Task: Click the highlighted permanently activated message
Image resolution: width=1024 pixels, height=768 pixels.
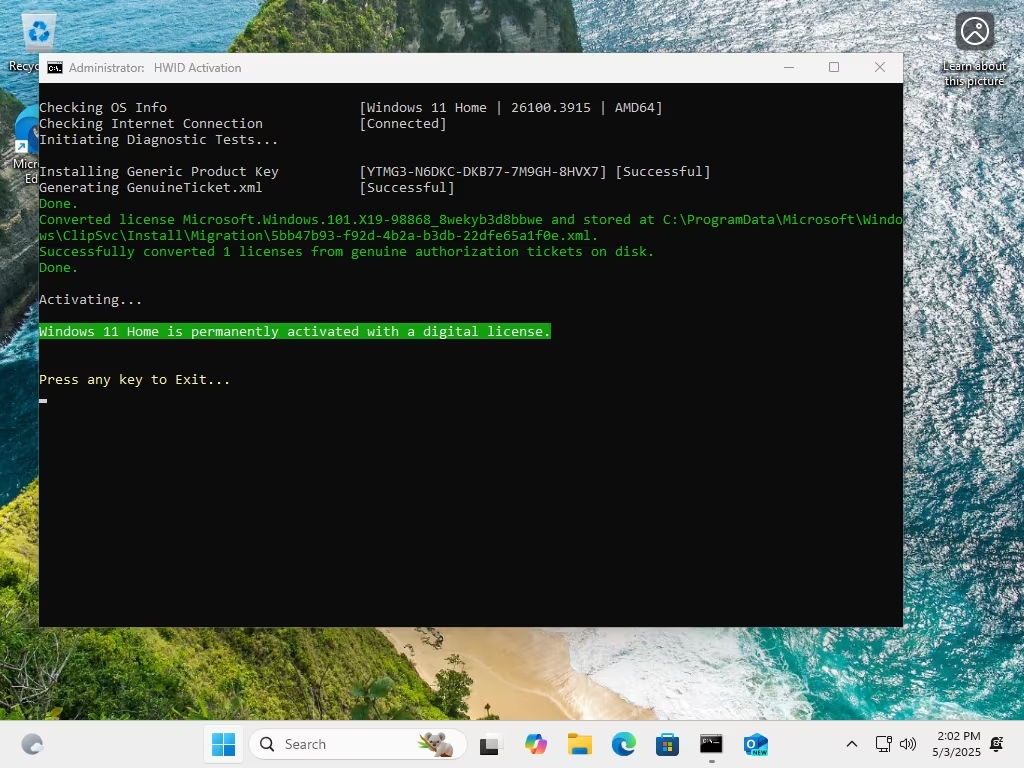Action: [295, 332]
